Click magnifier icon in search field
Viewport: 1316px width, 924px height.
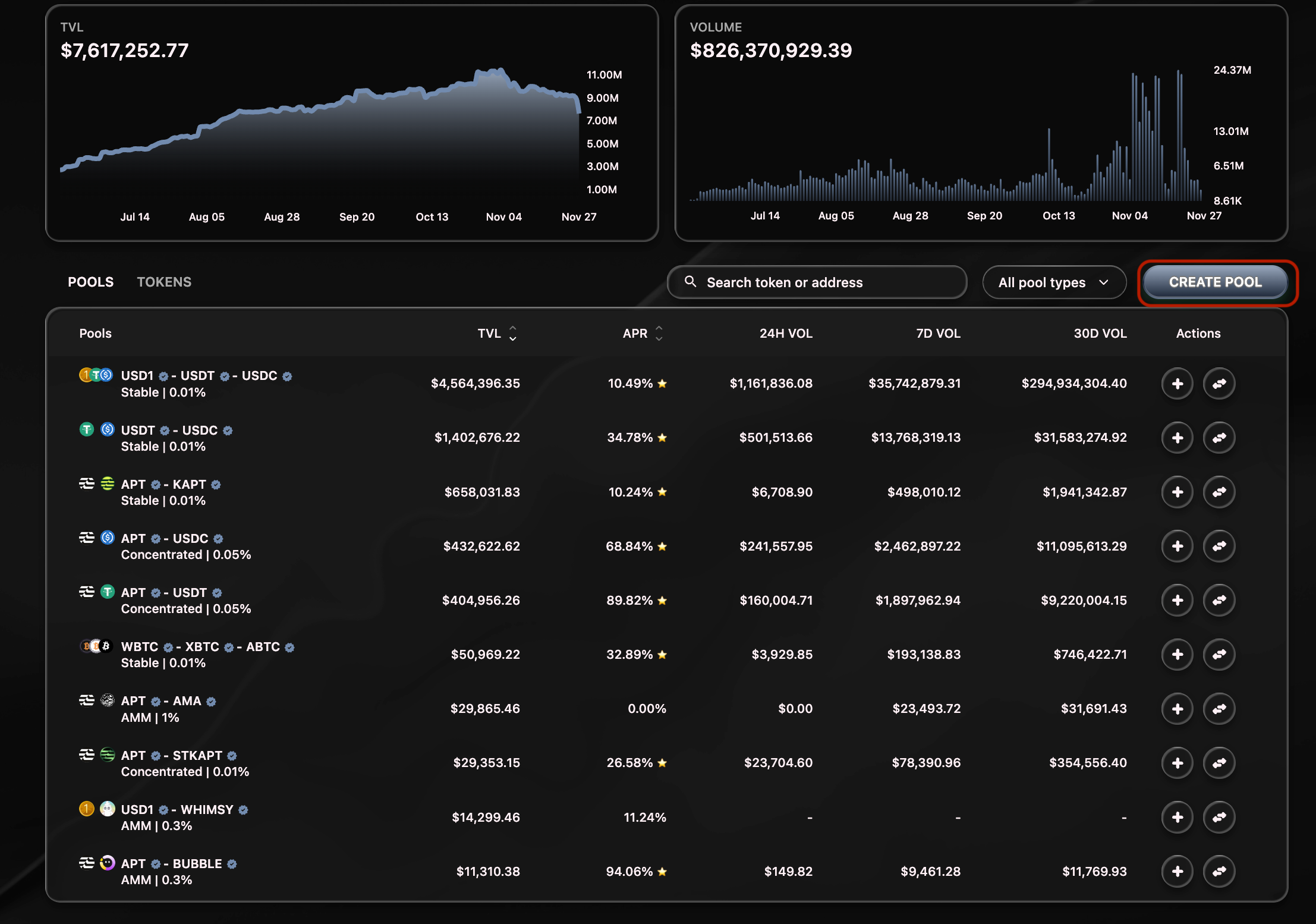[x=690, y=282]
